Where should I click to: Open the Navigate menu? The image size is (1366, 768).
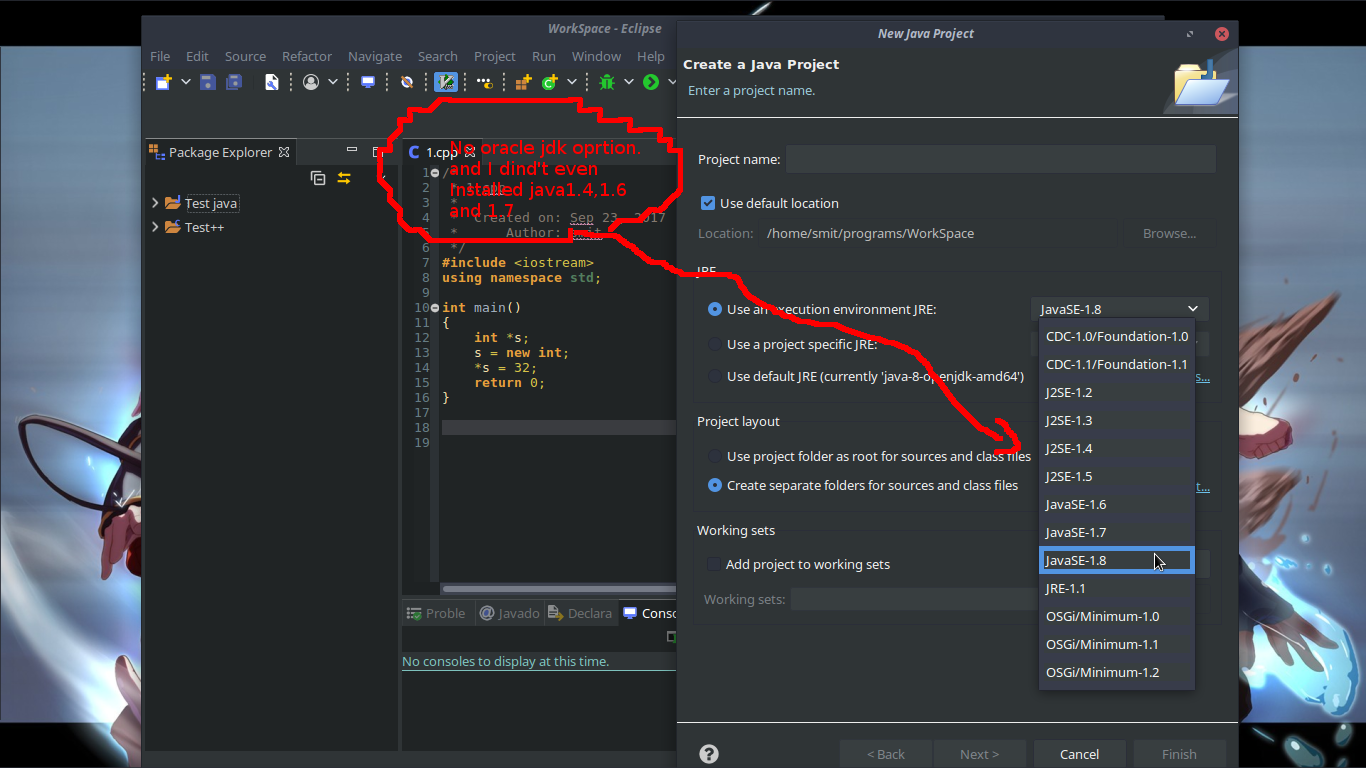[x=375, y=56]
